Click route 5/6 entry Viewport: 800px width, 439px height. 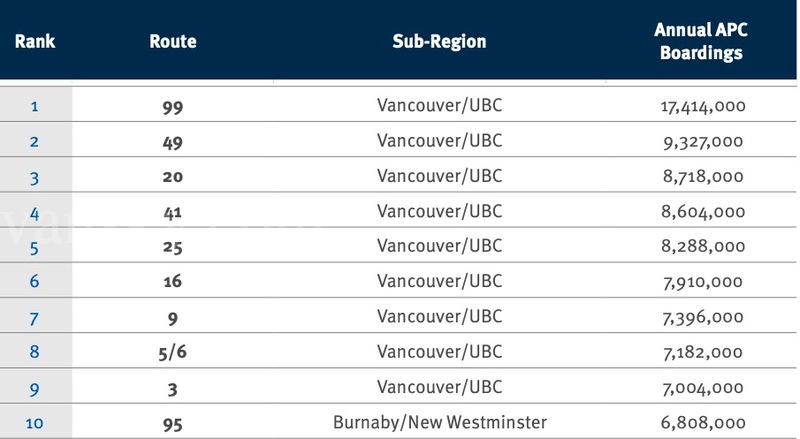(173, 352)
